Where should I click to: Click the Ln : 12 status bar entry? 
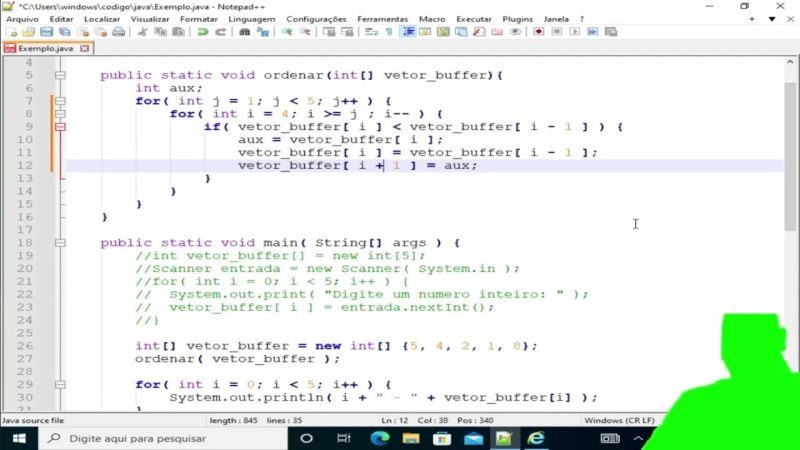coord(395,420)
